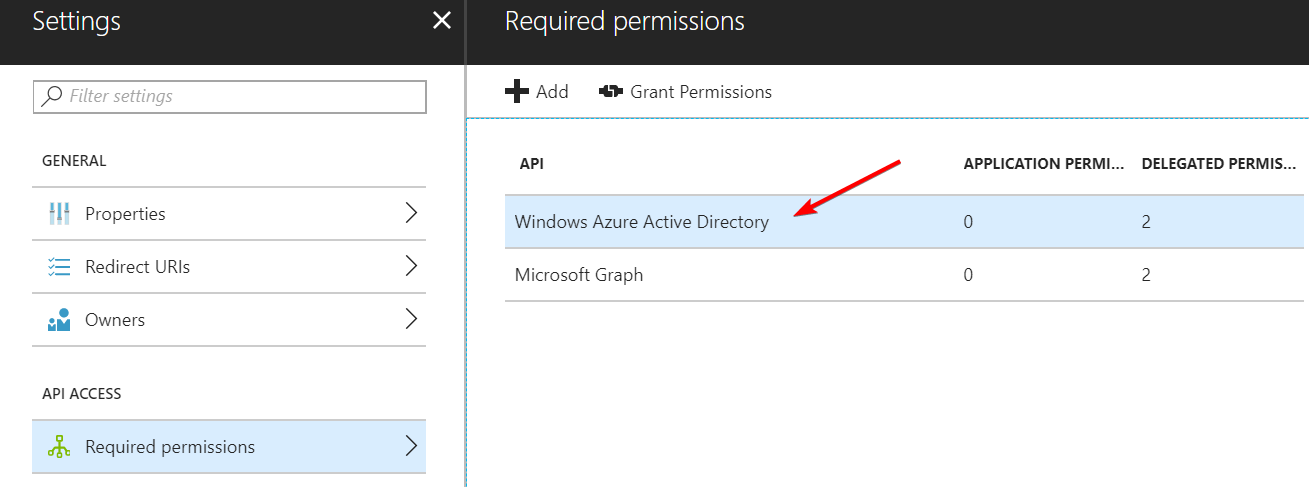Click the Properties sliders icon

[58, 213]
